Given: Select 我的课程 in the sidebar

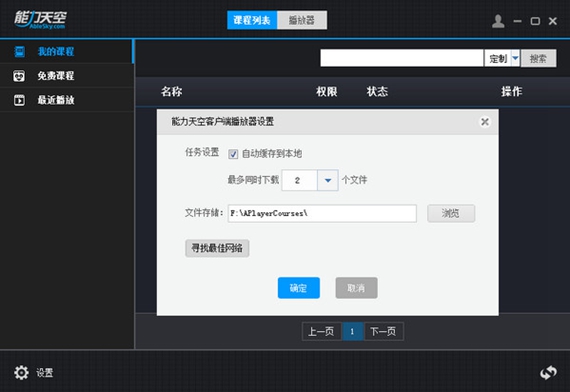Looking at the screenshot, I should [67, 52].
